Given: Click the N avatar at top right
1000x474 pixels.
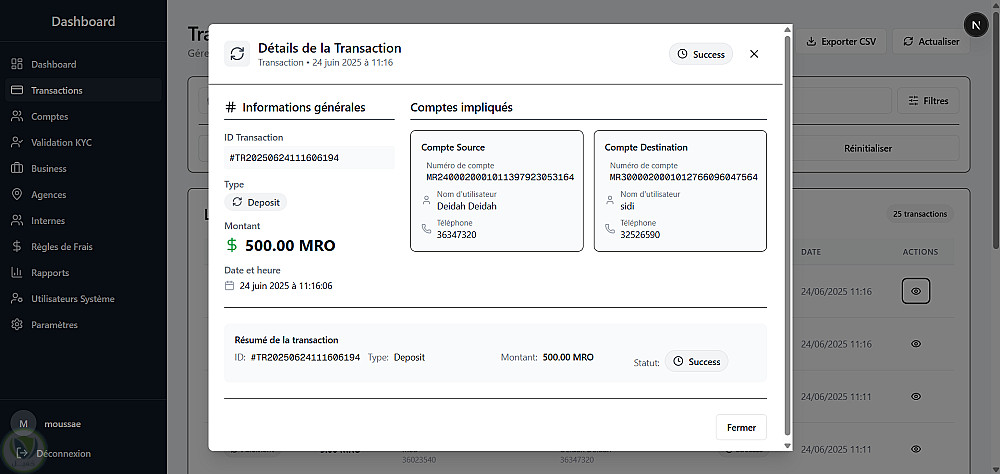Looking at the screenshot, I should [975, 25].
